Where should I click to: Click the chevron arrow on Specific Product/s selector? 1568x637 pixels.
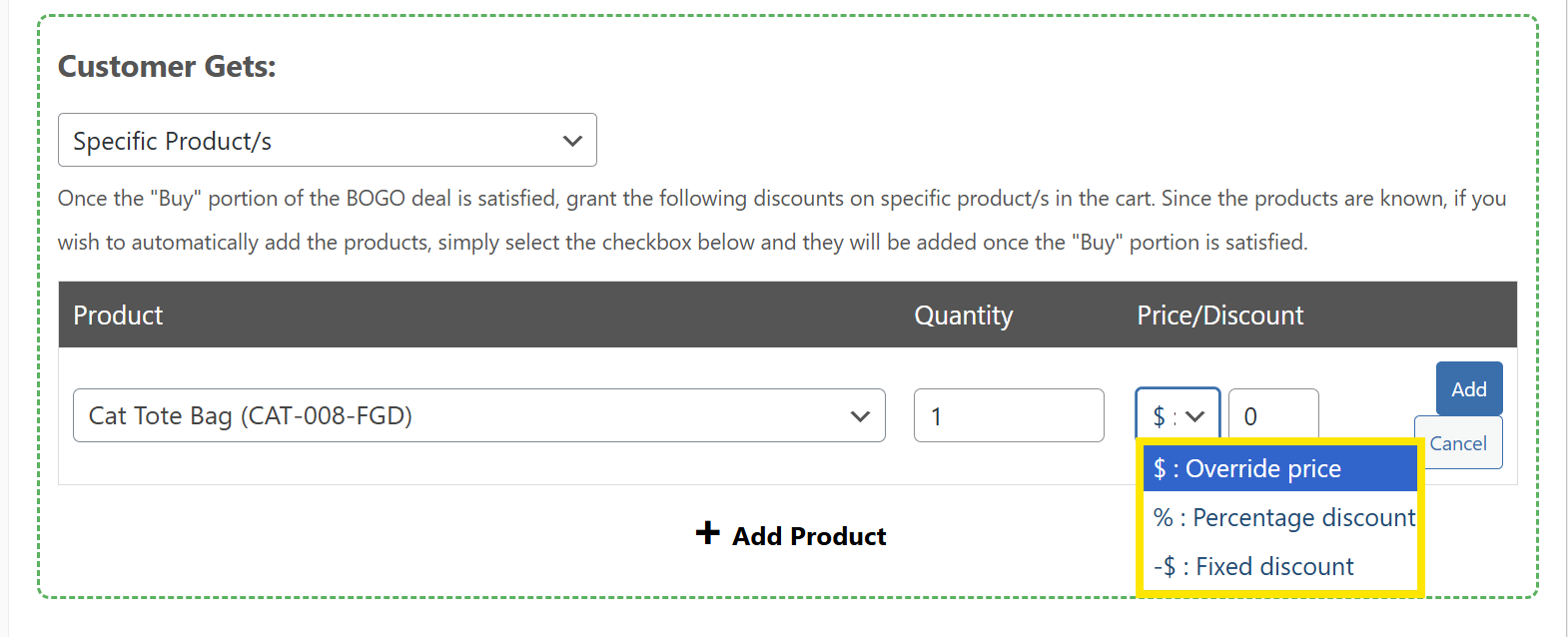click(x=572, y=141)
